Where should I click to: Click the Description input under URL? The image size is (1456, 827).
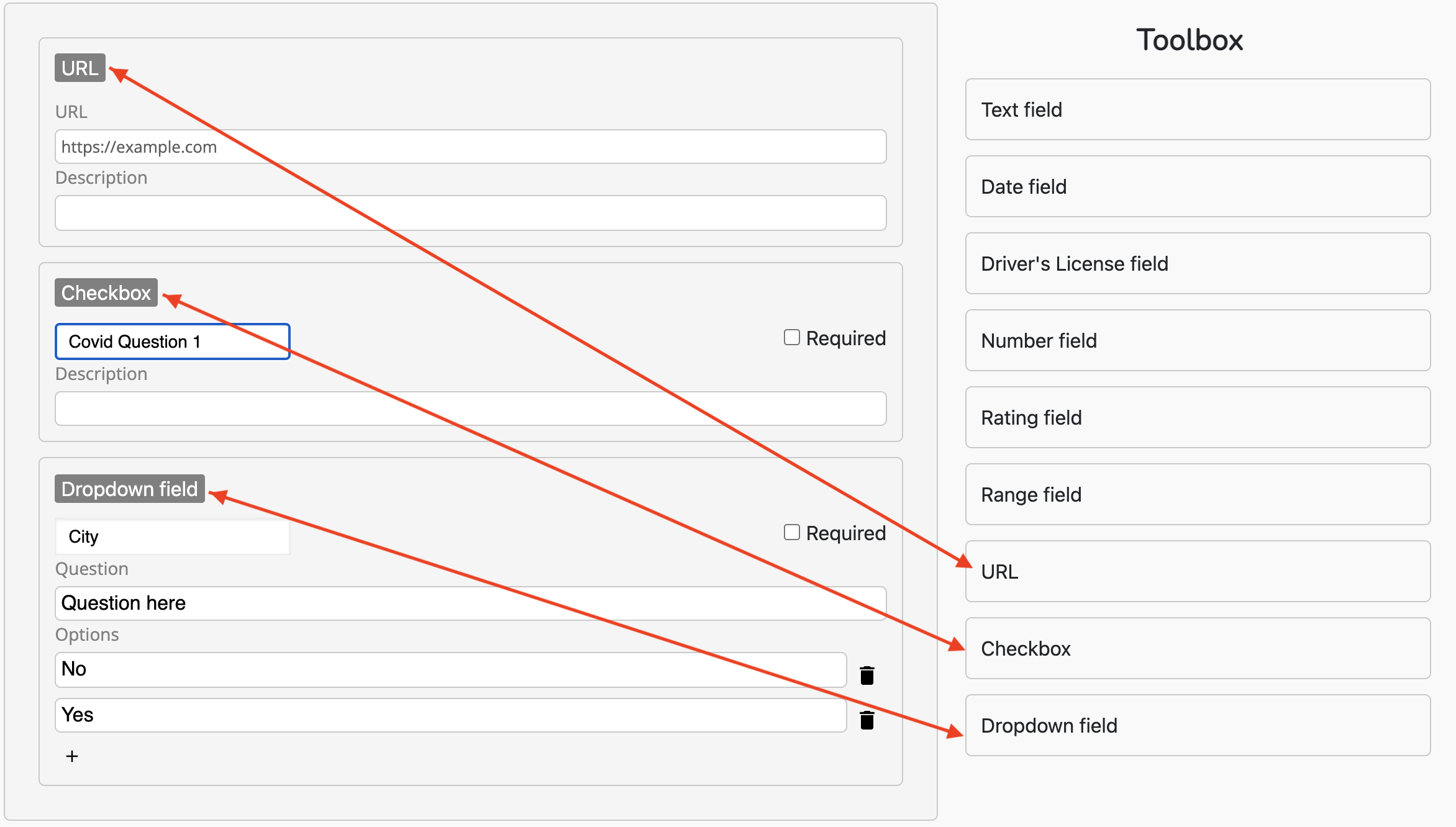click(x=470, y=214)
